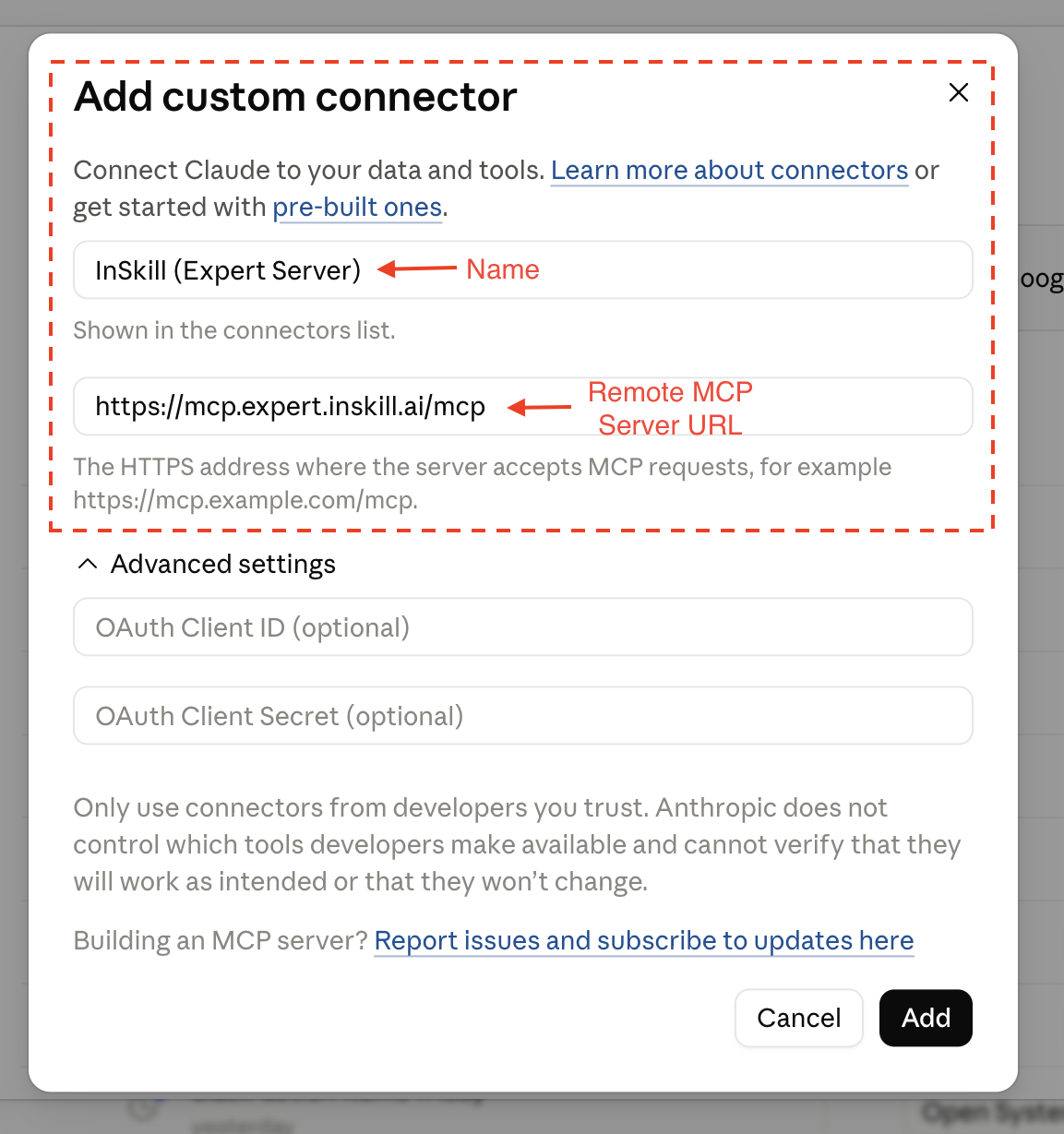Screen dimensions: 1064x1134
Task: Focus the https://mcp.expert.inskill.ai/mcp URL field
Action: point(522,406)
